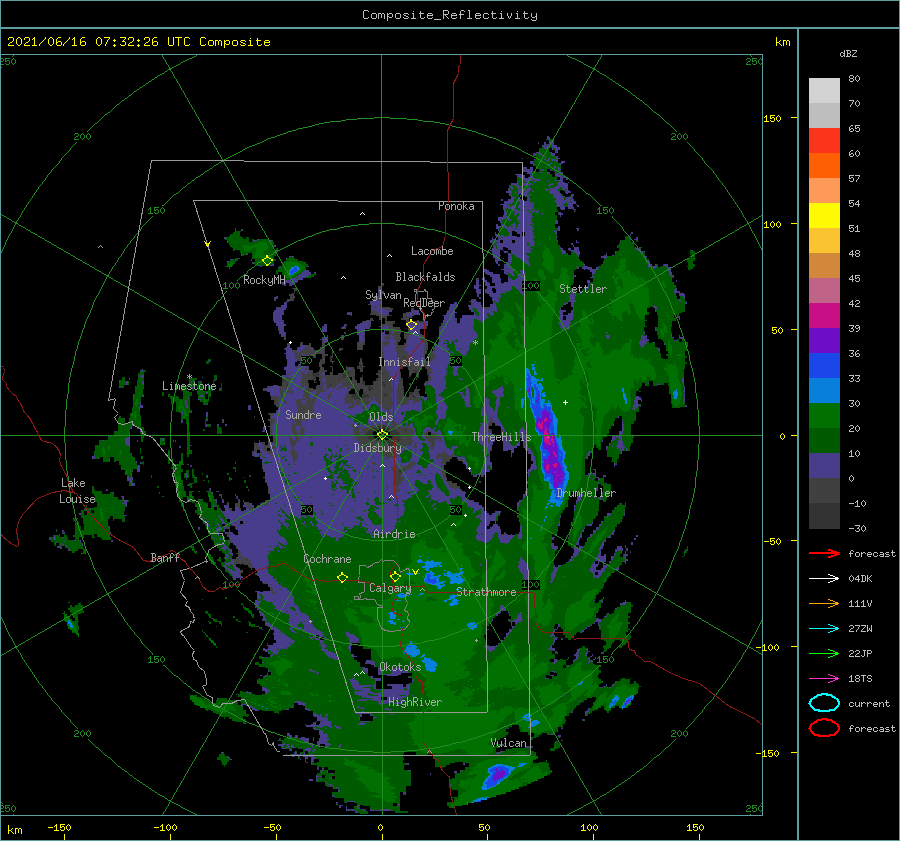Click the light gray 80-70 dBZ swatch
900x841 pixels.
(x=824, y=91)
